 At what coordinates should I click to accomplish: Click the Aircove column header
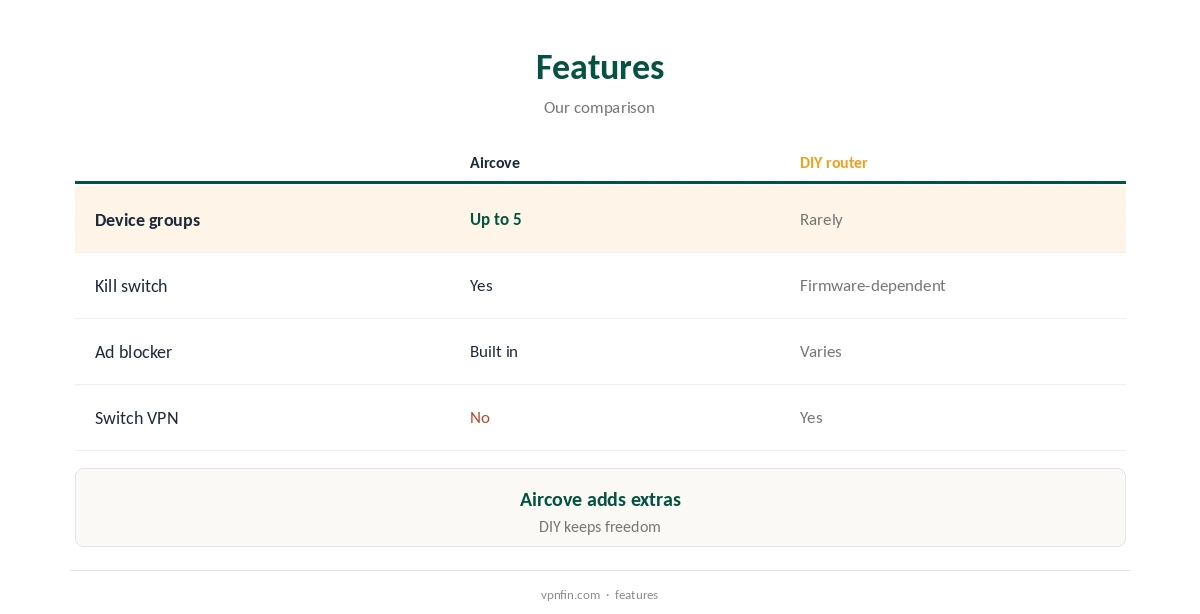click(495, 163)
